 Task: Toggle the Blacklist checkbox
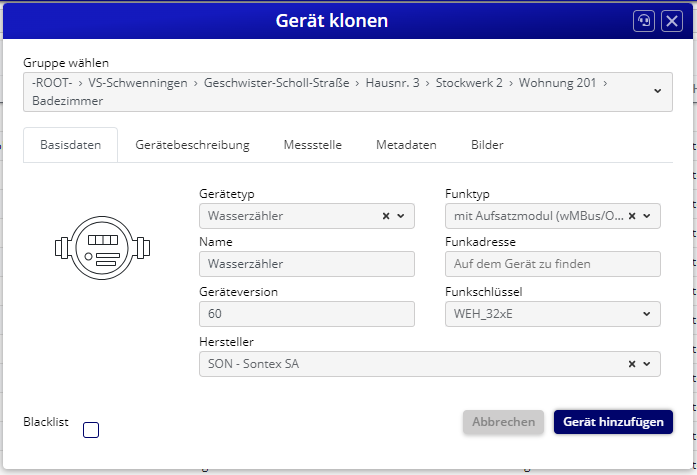point(91,430)
